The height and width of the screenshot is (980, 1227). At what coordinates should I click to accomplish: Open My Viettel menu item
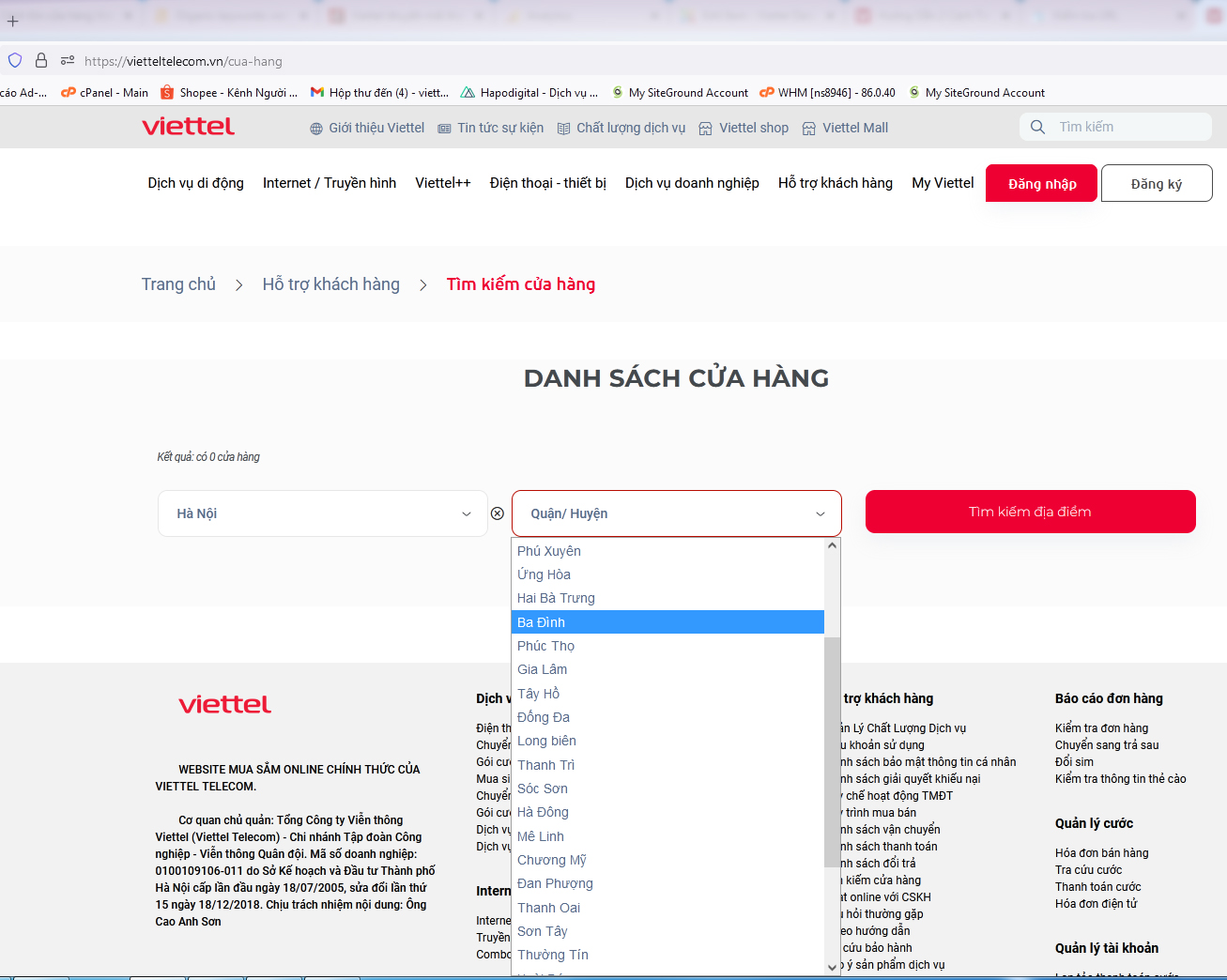(x=943, y=183)
